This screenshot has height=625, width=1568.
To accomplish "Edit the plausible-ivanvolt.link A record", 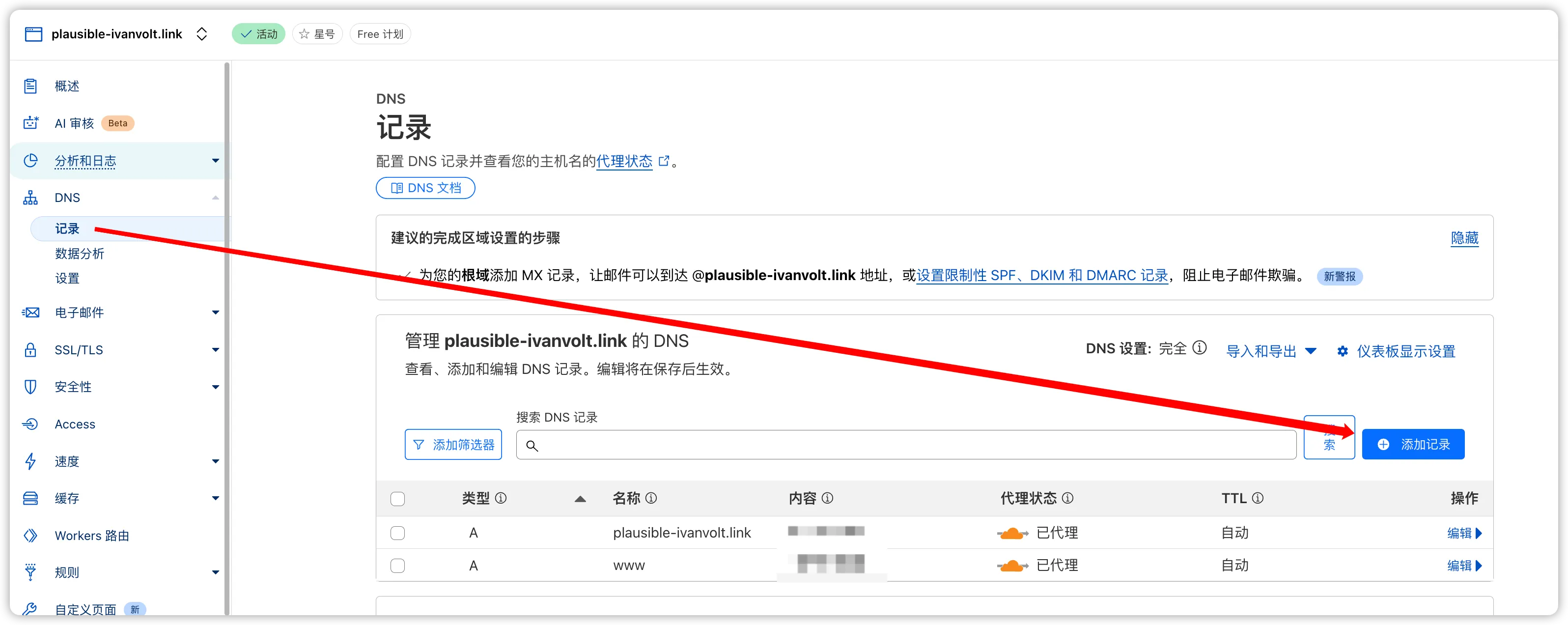I will (x=1464, y=534).
